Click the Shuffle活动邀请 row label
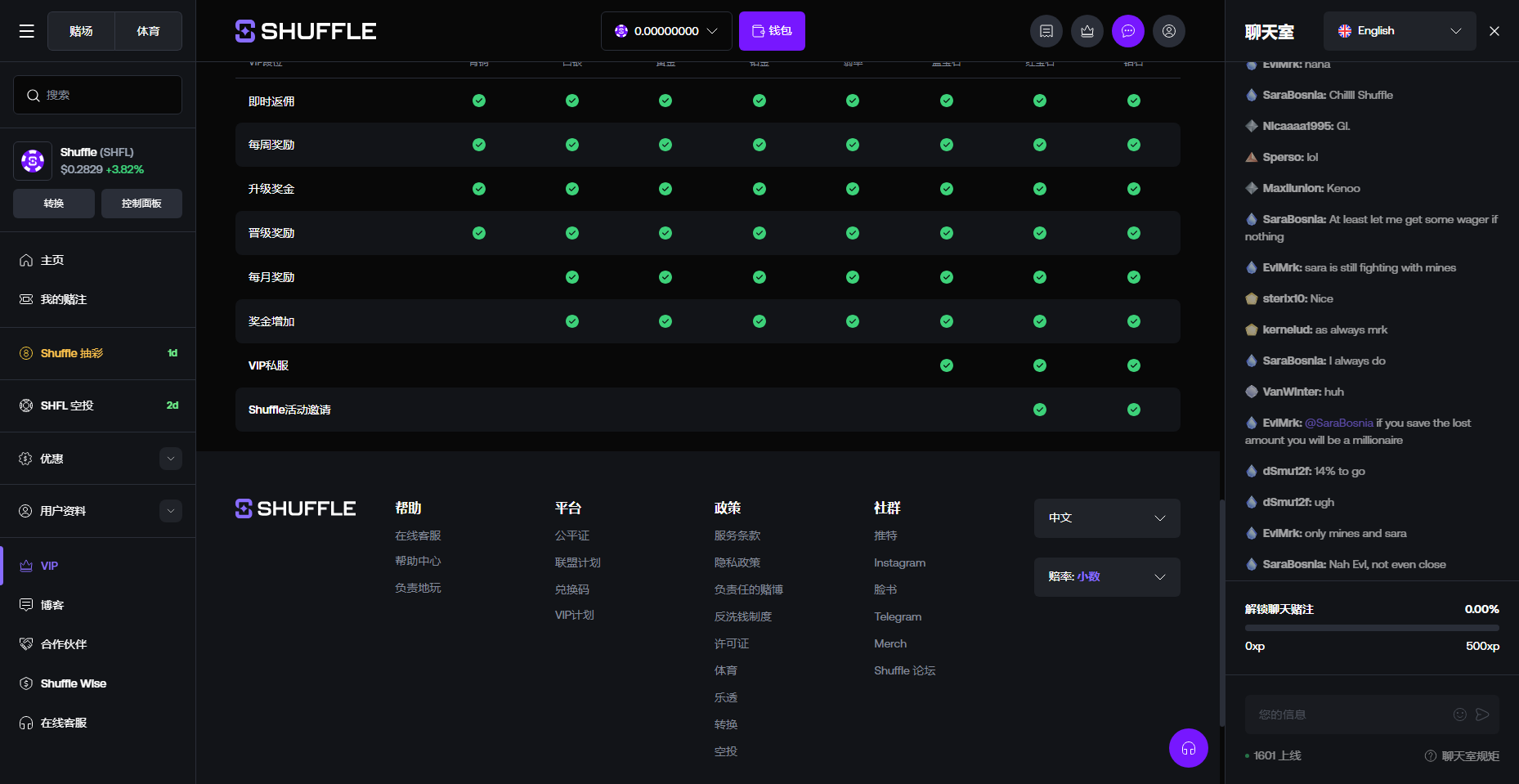Image resolution: width=1519 pixels, height=784 pixels. click(289, 410)
